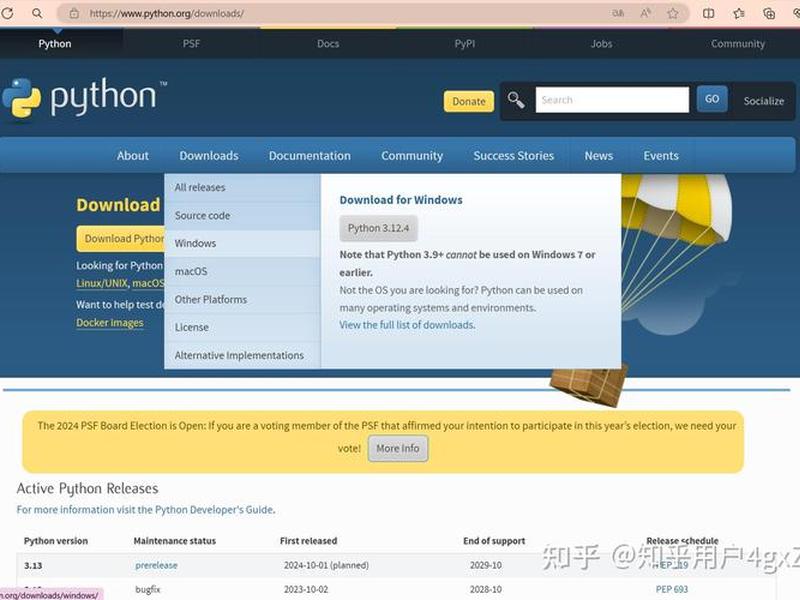This screenshot has height=600, width=800.
Task: Open the Community main navigation menu
Action: tap(412, 156)
